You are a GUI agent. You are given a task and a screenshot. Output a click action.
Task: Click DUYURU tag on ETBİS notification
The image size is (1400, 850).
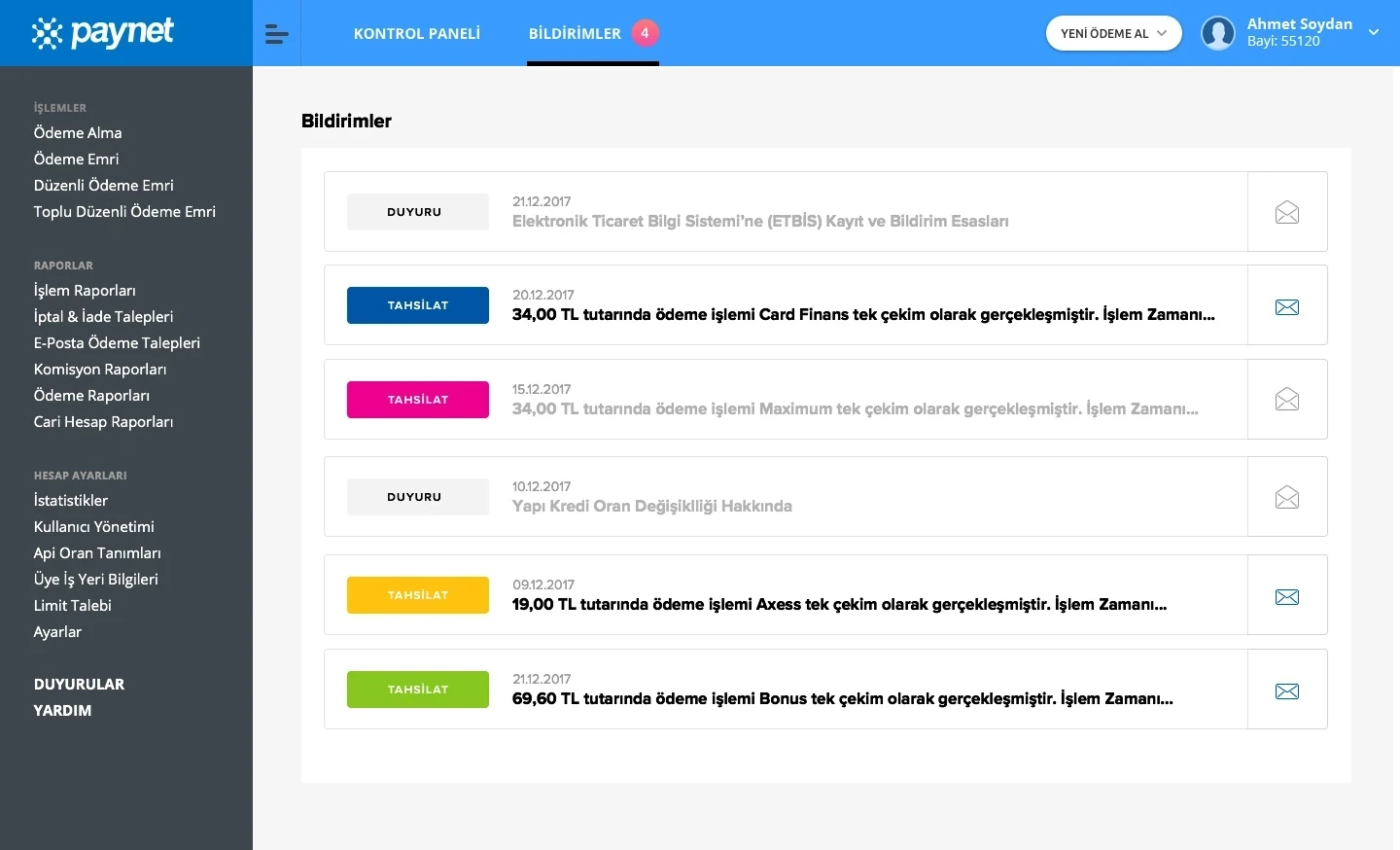pos(418,212)
